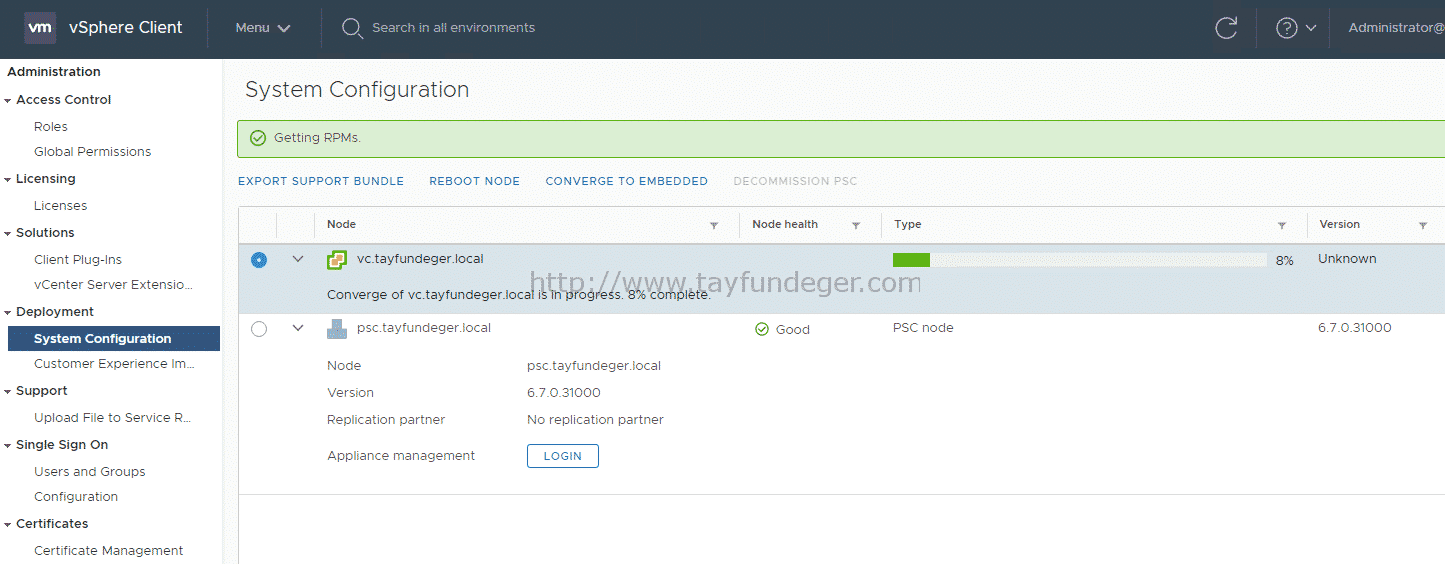The image size is (1445, 564).
Task: Click Export Support Bundle
Action: pos(321,181)
